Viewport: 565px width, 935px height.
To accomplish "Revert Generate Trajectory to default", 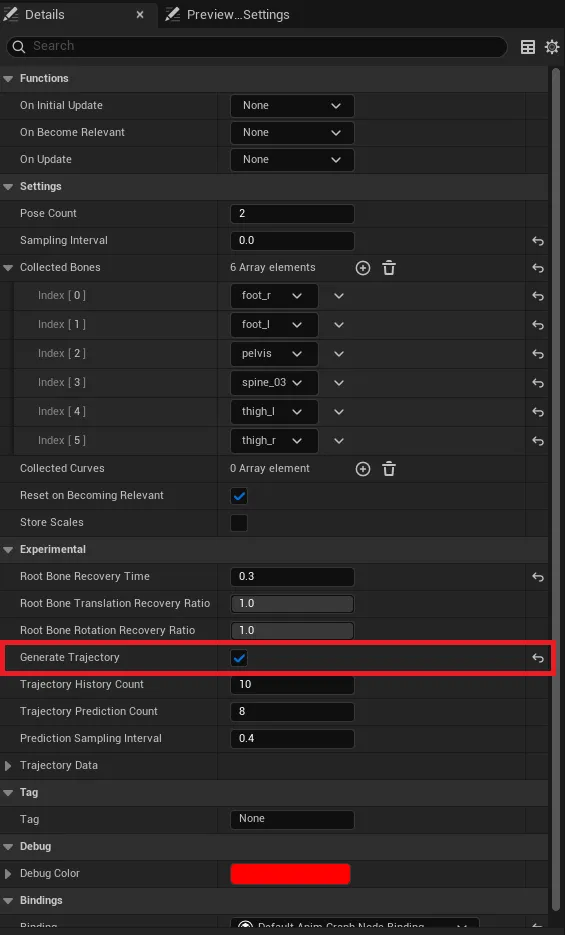I will pos(538,658).
